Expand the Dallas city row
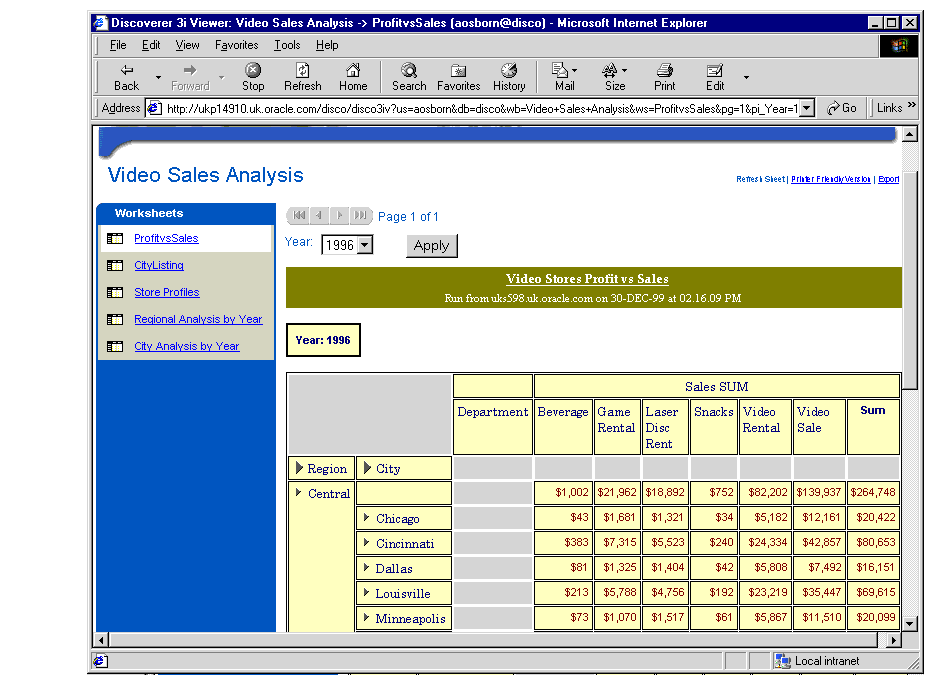The height and width of the screenshot is (699, 938). click(366, 568)
